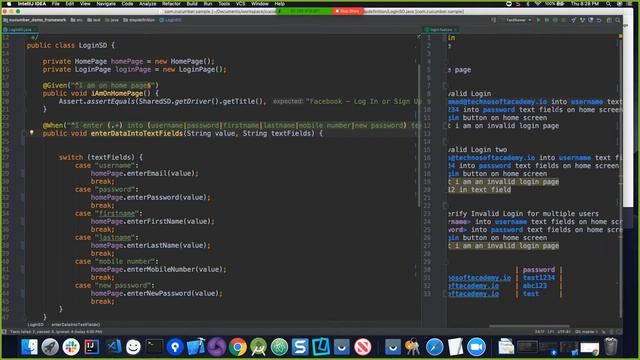Open Trash in the Dock
640x360 pixels.
click(611, 347)
